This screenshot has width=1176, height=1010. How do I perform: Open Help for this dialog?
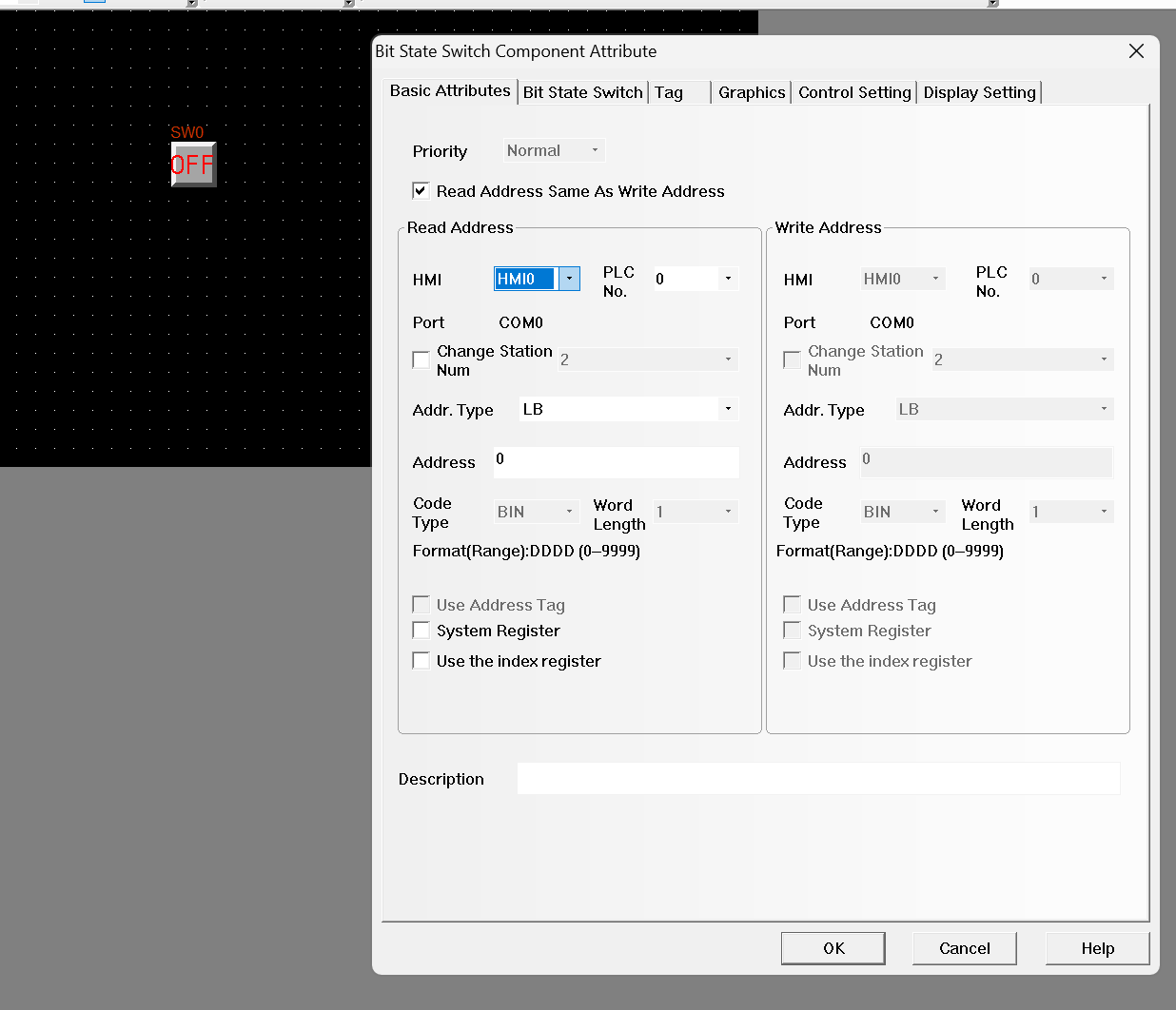(1097, 948)
